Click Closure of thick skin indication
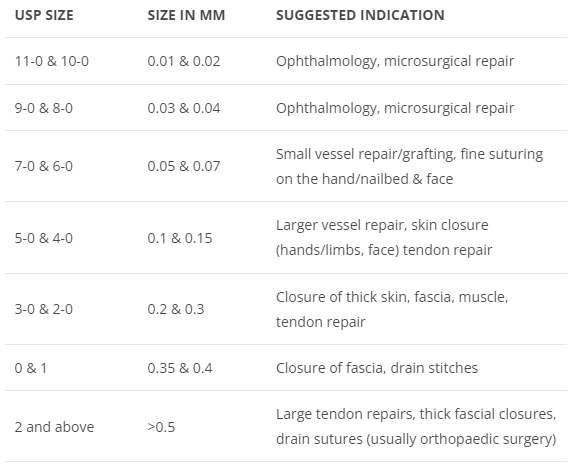 392,309
